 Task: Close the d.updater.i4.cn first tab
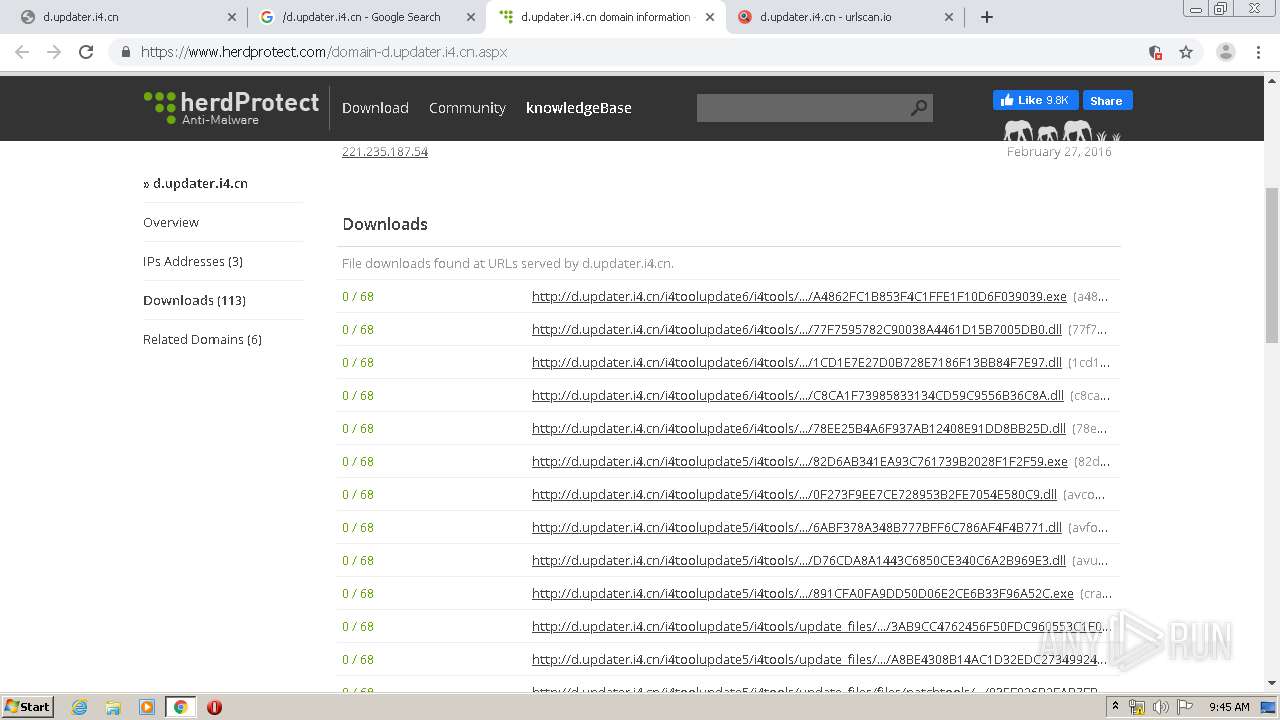coord(232,17)
